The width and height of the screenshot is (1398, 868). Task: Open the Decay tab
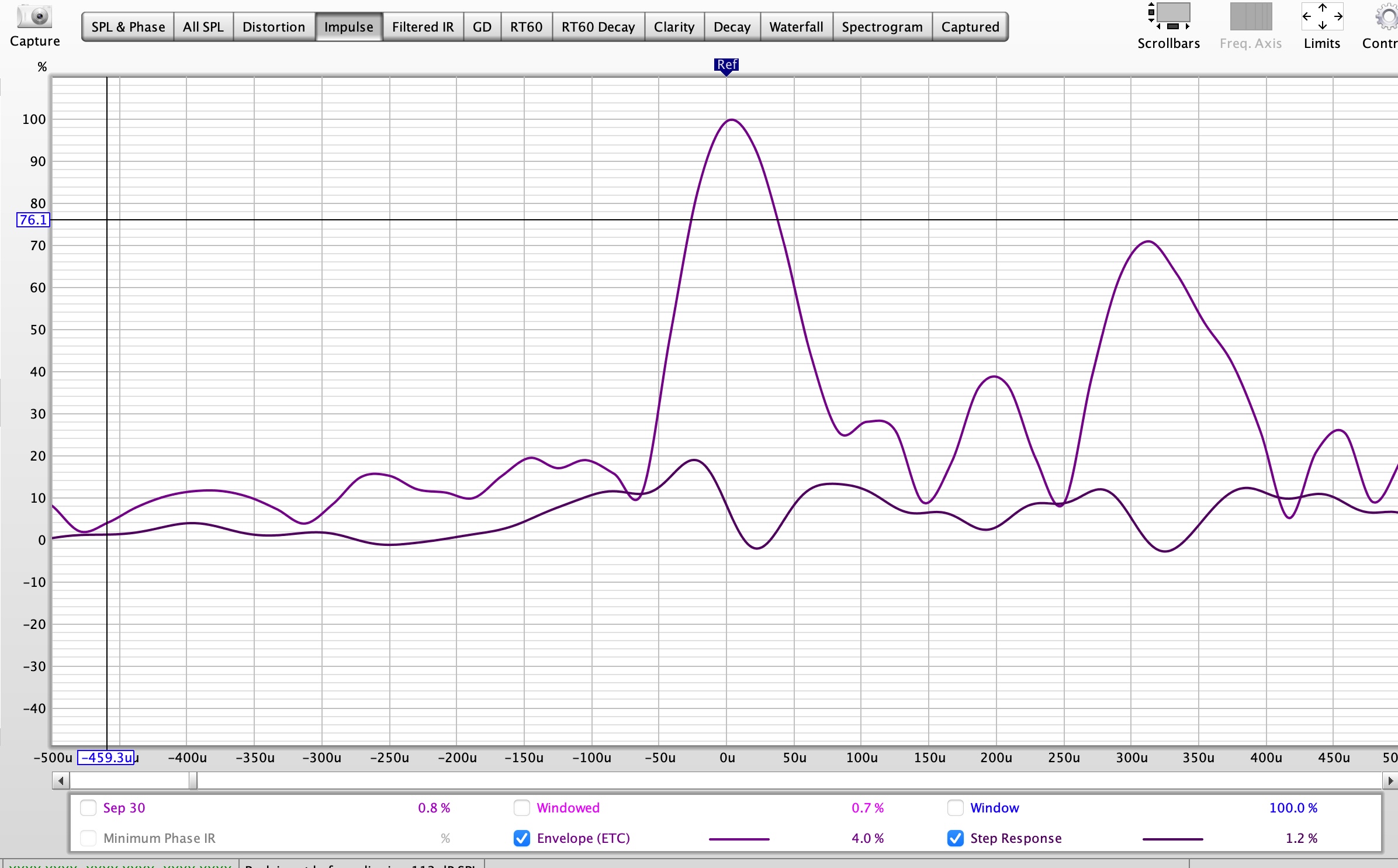coord(732,27)
